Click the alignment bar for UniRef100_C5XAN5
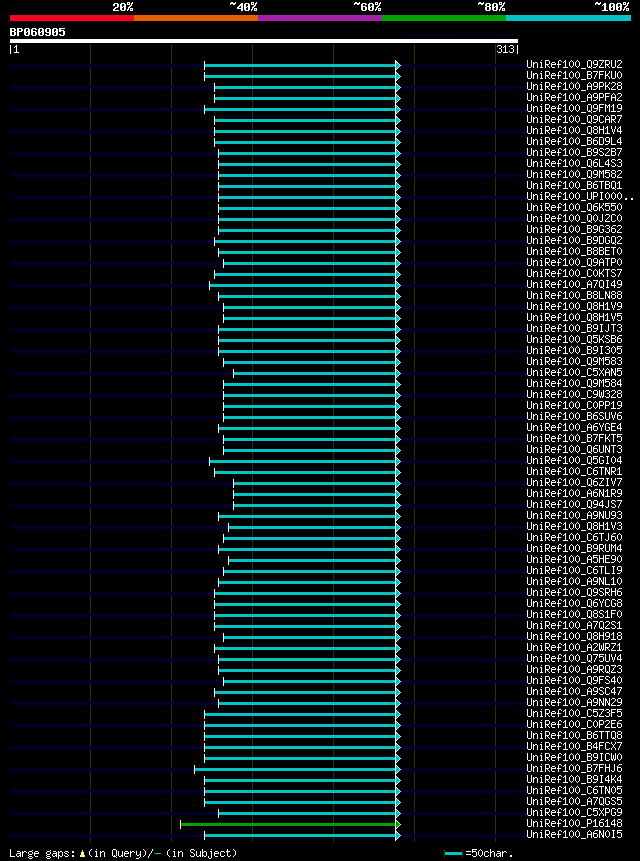The width and height of the screenshot is (640, 861). click(316, 373)
